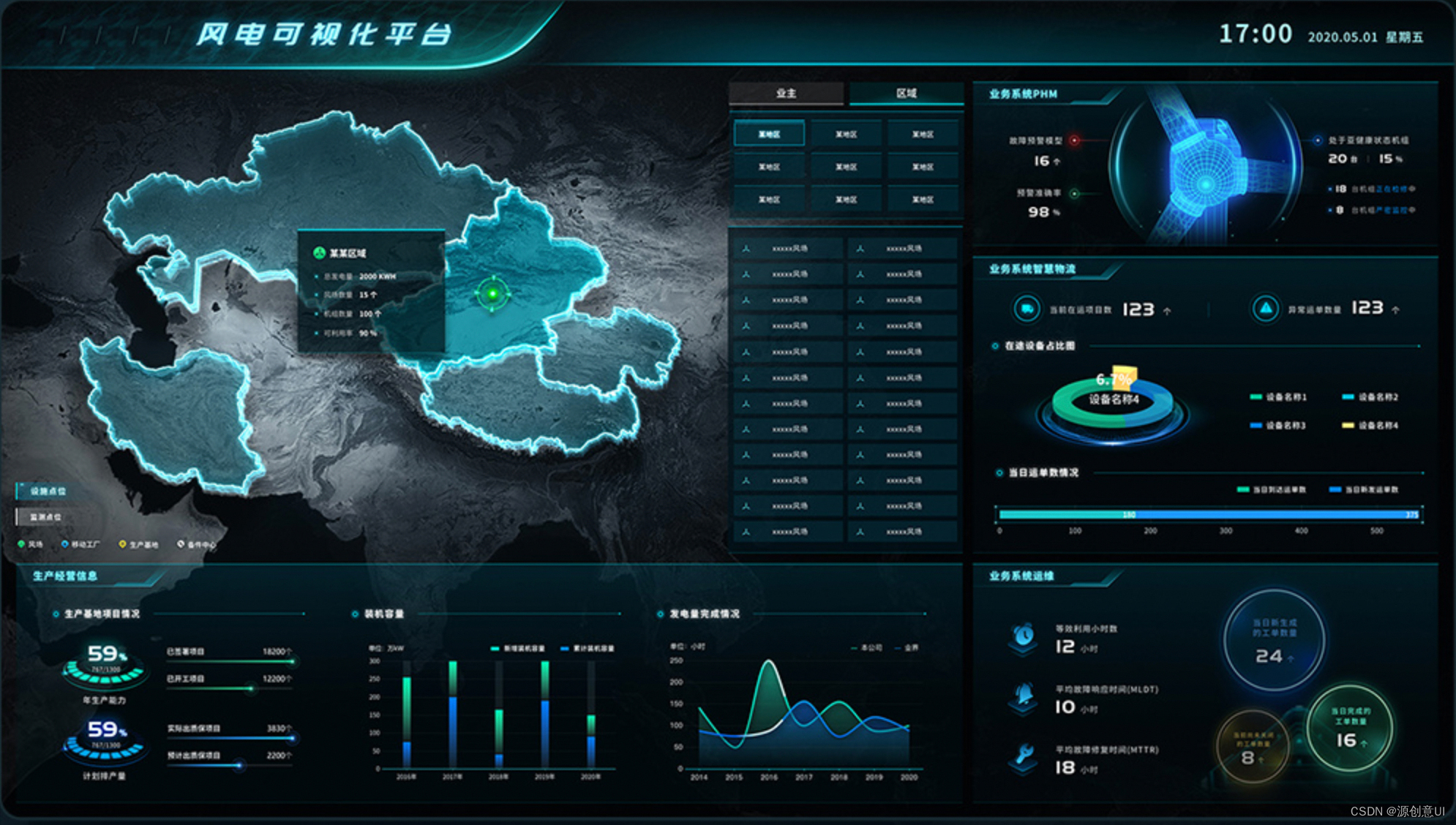Click the 当日运单数 progress bar

(1207, 515)
